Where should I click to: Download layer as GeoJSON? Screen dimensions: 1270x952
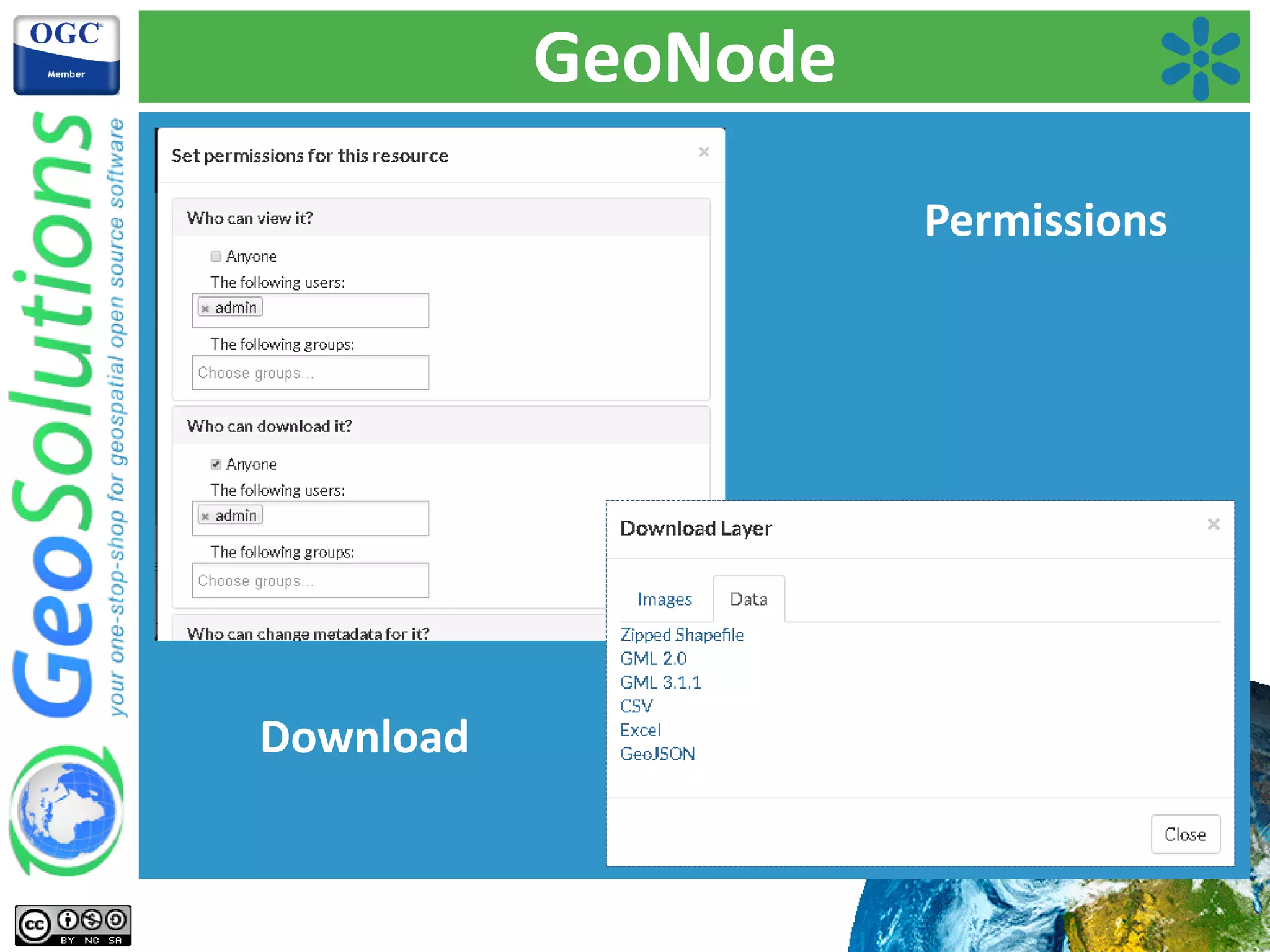click(657, 754)
